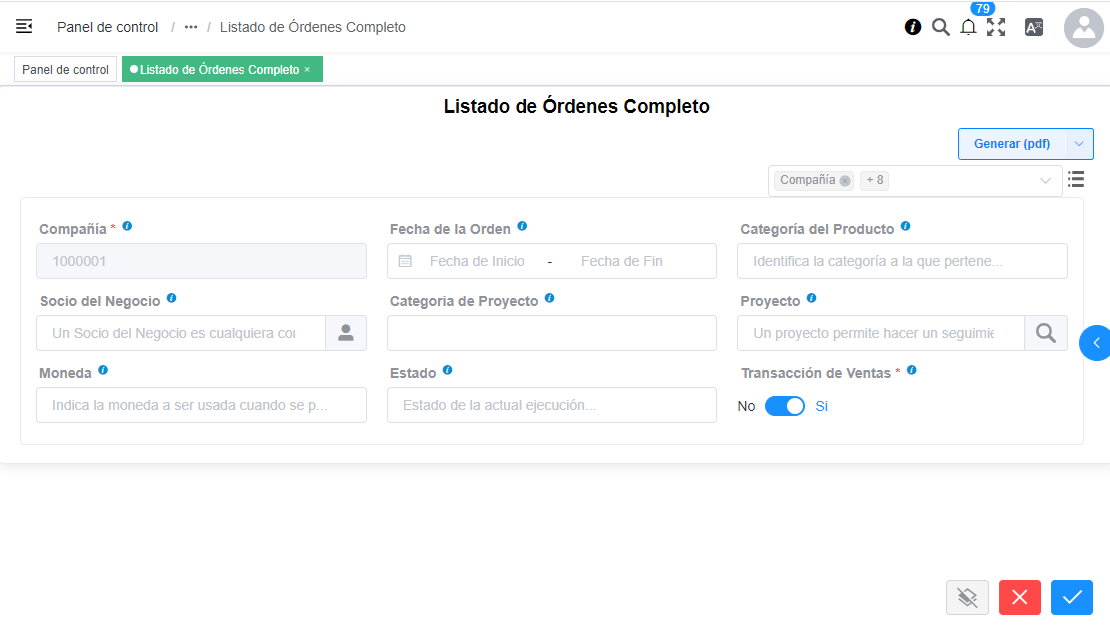Viewport: 1110px width, 630px height.
Task: Expand the blue chevron panel on the right edge
Action: pyautogui.click(x=1098, y=342)
